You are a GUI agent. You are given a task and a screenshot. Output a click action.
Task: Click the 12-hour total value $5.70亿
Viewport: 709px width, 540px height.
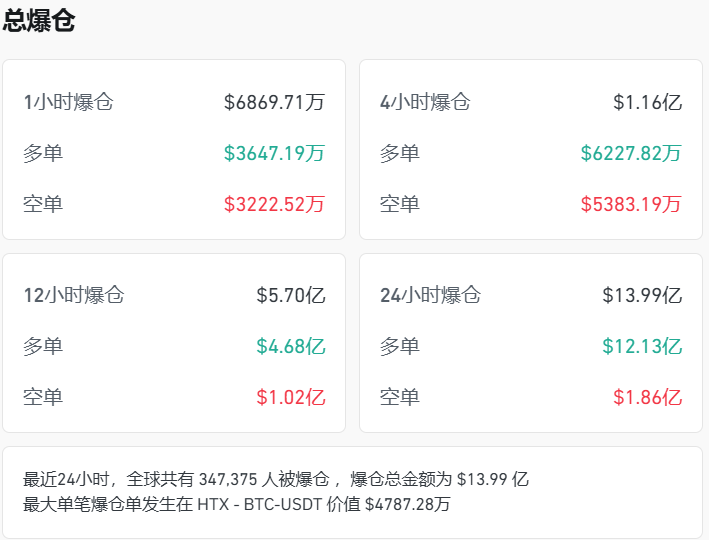click(290, 296)
